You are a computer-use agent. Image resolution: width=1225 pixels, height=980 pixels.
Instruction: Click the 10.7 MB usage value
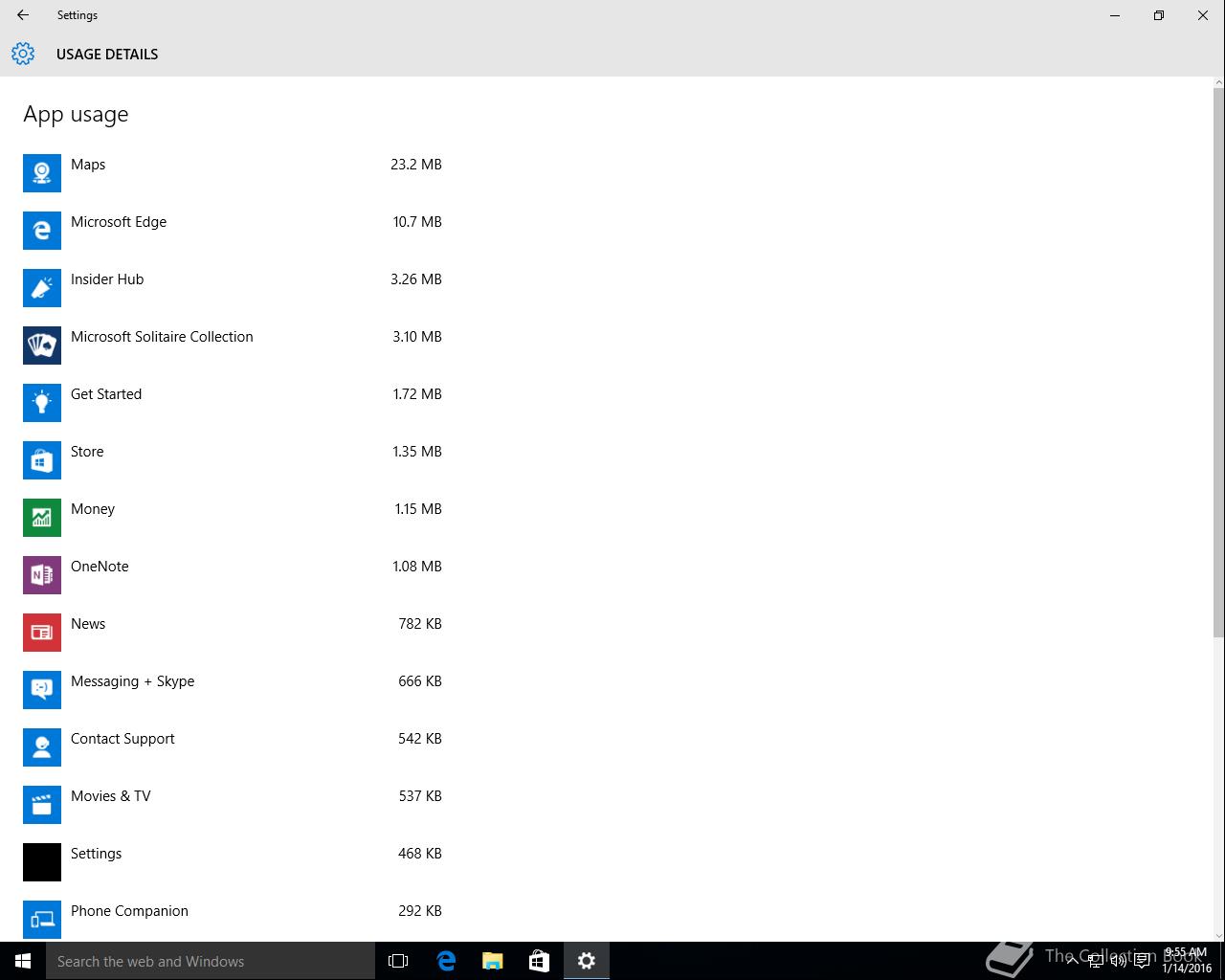point(417,222)
